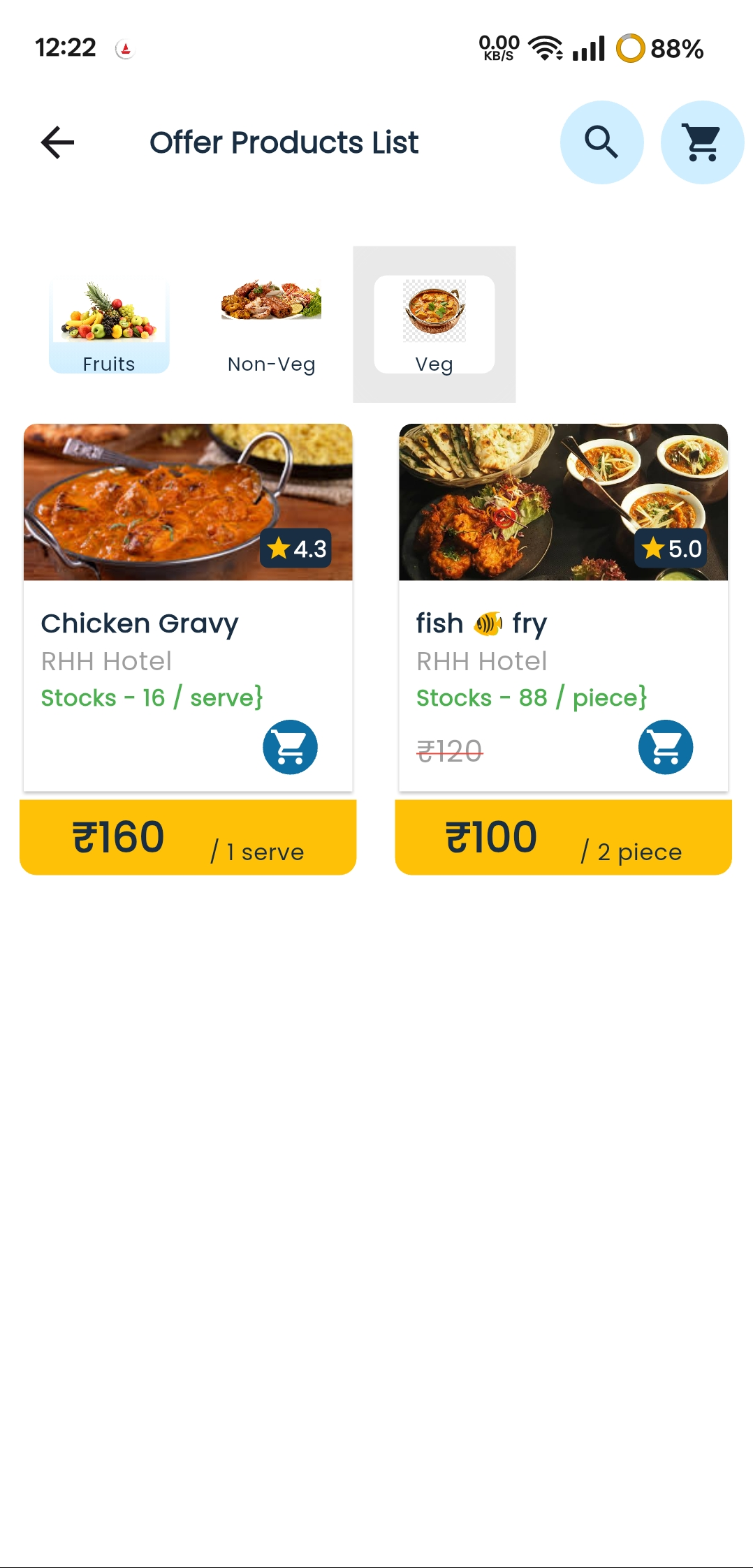Viewport: 753px width, 1568px height.
Task: Open the shopping cart in header
Action: point(702,142)
